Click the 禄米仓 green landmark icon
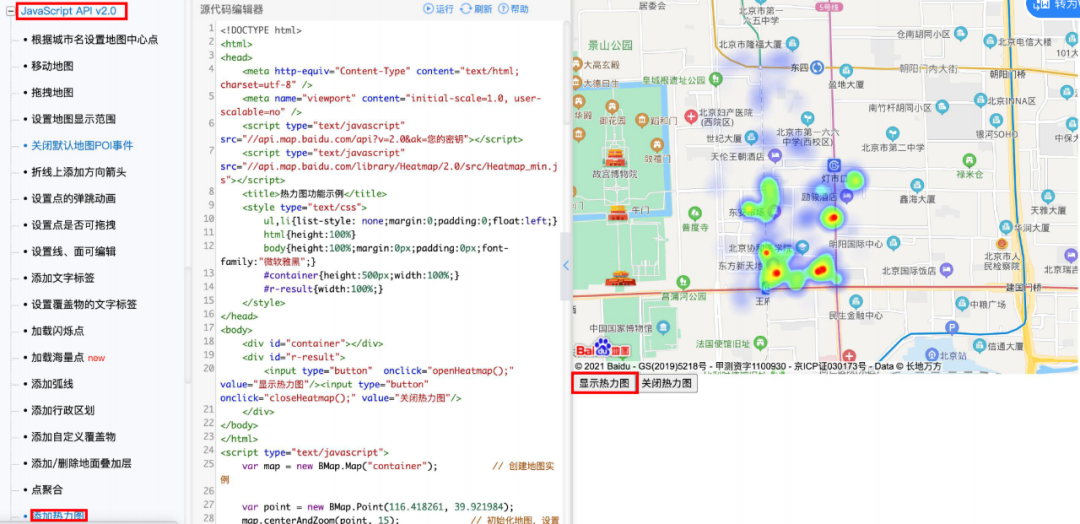The width and height of the screenshot is (1080, 524). tap(969, 160)
